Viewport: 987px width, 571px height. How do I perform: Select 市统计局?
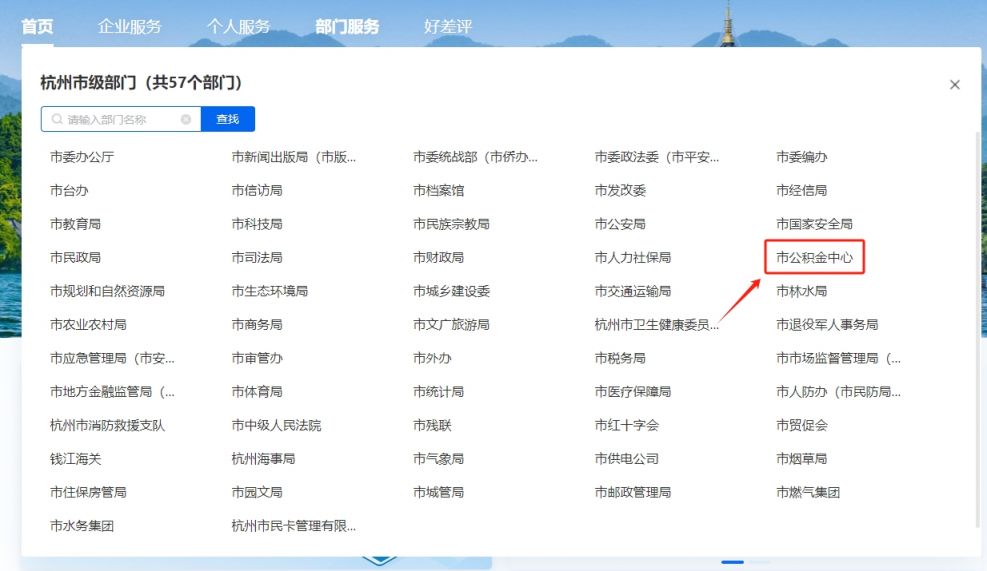[438, 392]
